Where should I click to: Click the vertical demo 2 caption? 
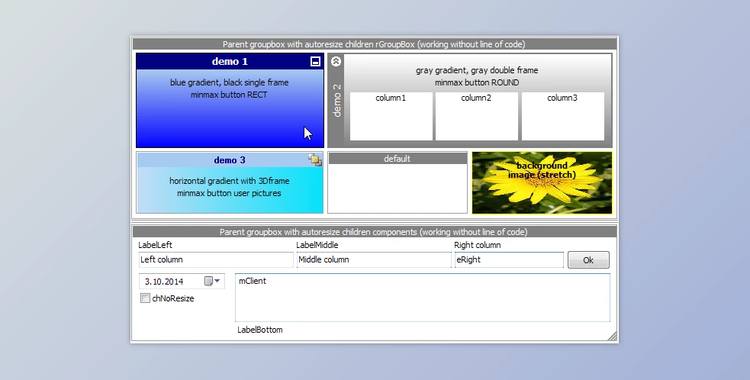point(337,101)
